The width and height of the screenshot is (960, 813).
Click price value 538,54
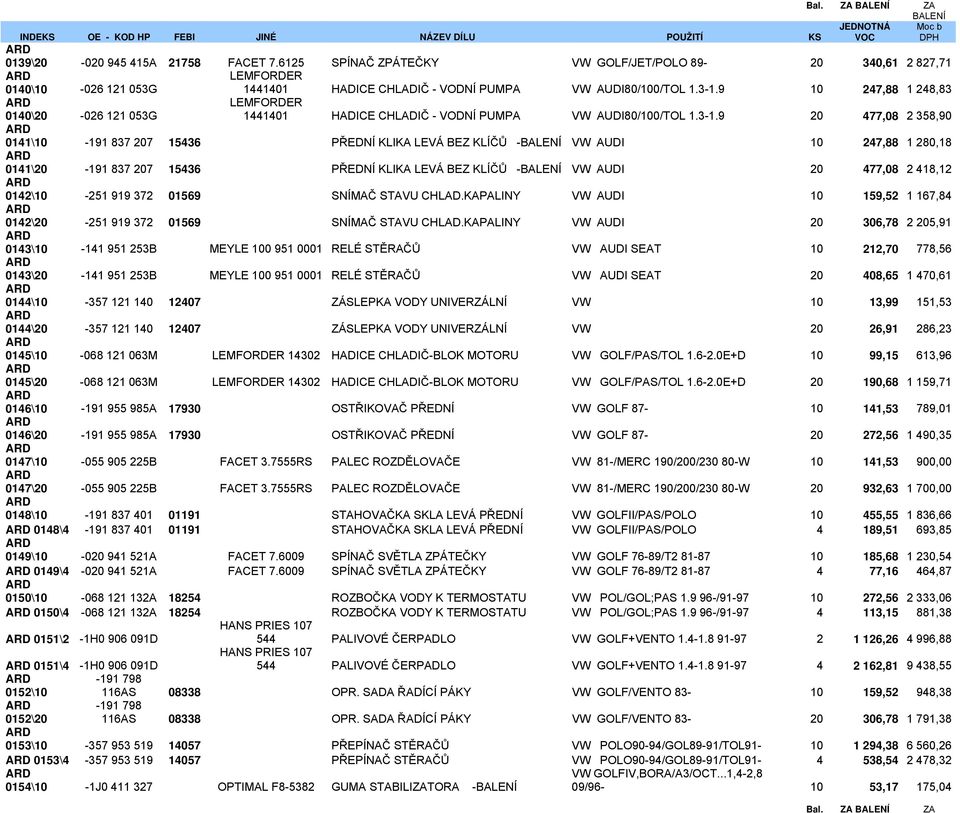click(880, 760)
